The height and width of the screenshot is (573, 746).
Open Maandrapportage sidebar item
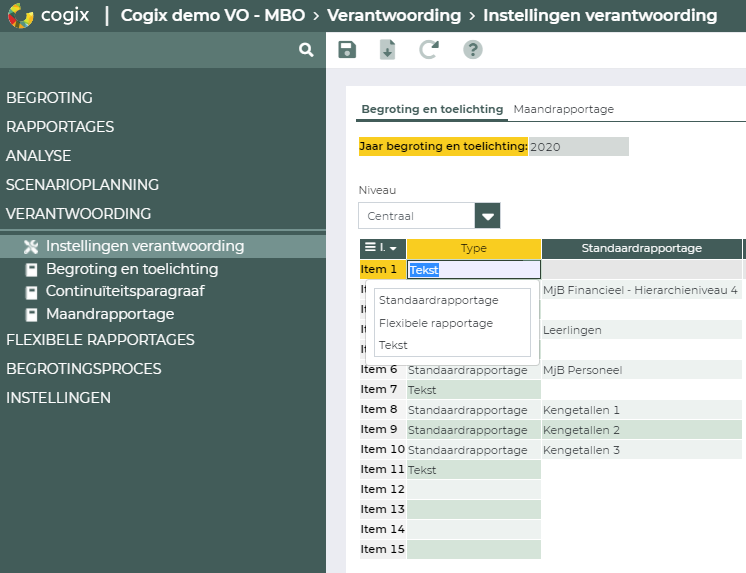coord(110,314)
